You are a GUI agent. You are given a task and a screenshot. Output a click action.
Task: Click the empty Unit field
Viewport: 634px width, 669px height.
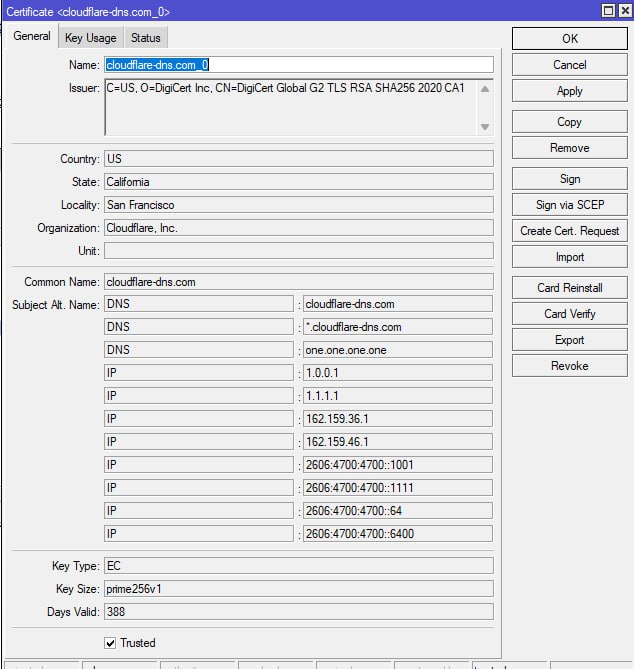pyautogui.click(x=299, y=251)
